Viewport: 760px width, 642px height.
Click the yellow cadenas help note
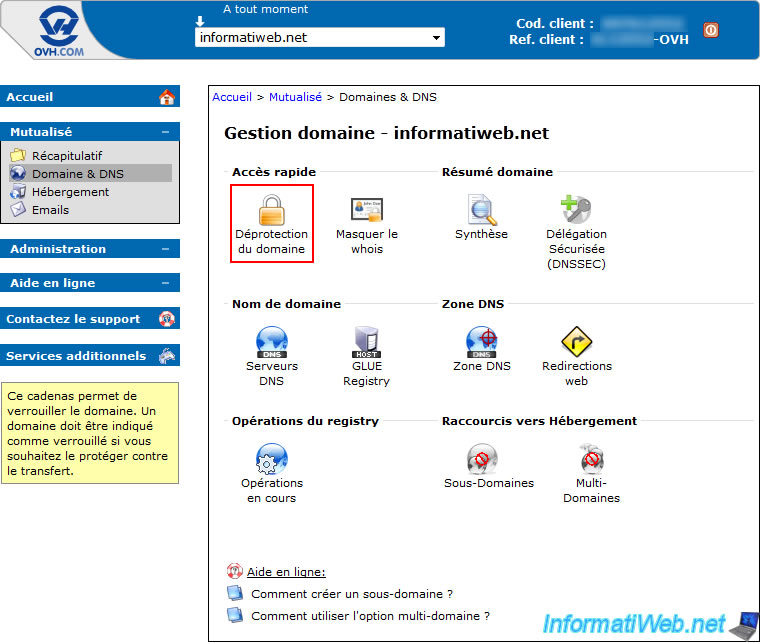click(x=90, y=433)
